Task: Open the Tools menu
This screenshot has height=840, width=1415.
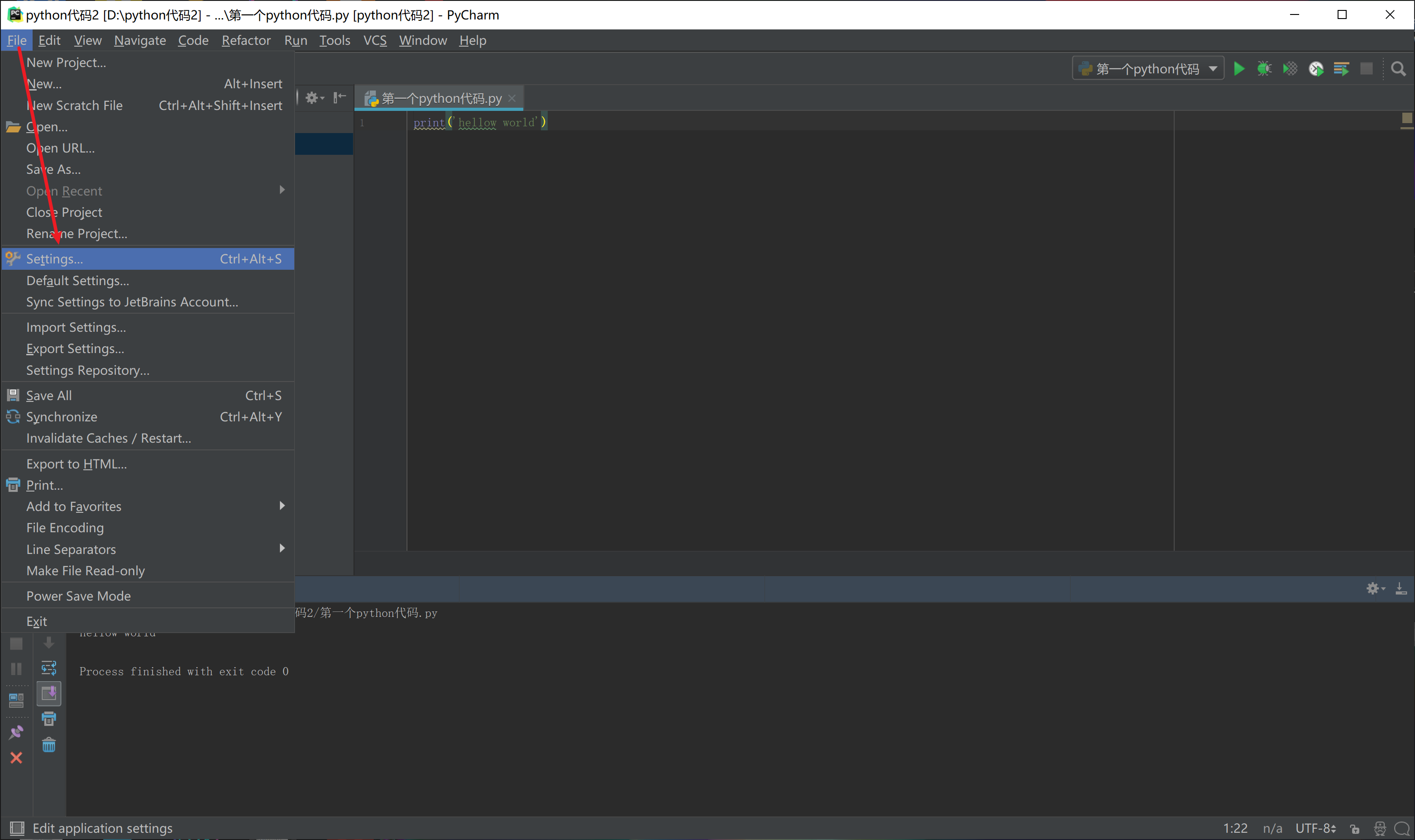Action: (x=335, y=40)
